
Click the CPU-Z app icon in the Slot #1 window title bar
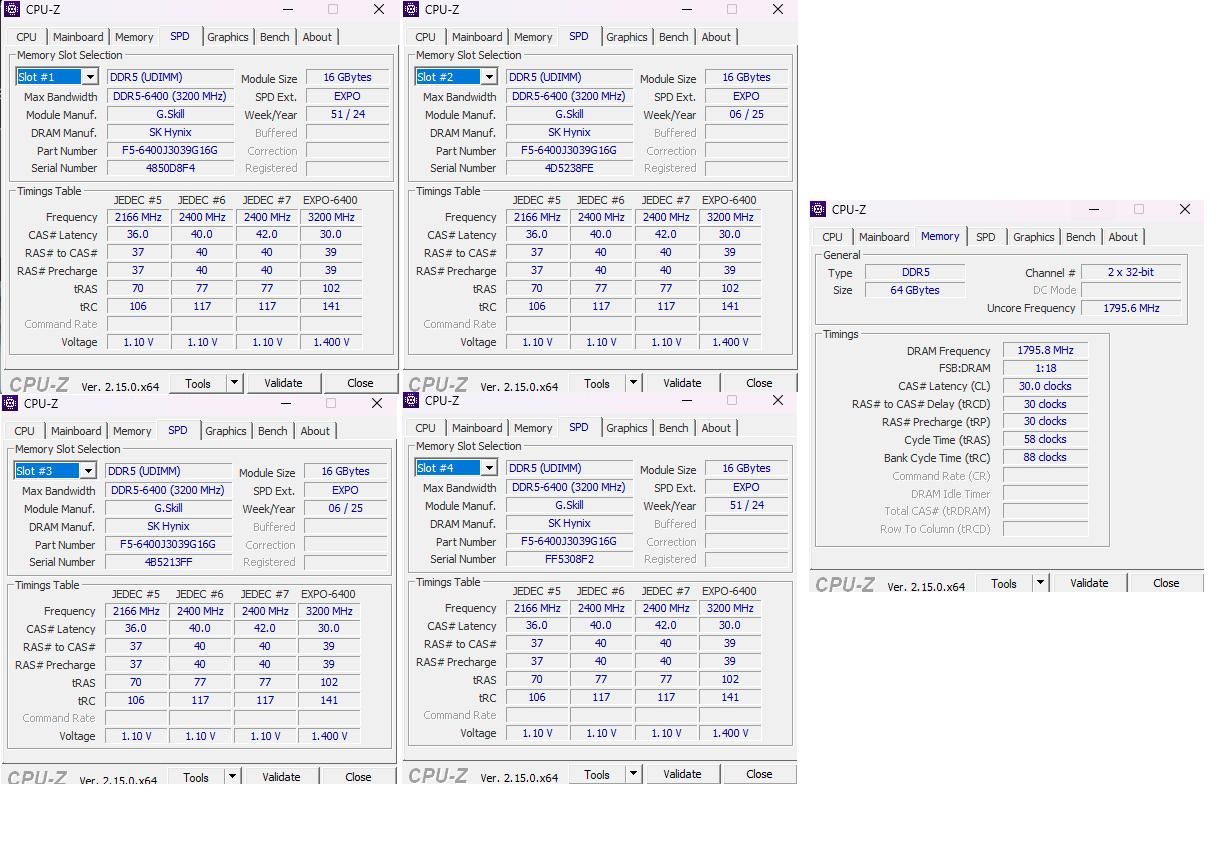pyautogui.click(x=11, y=10)
